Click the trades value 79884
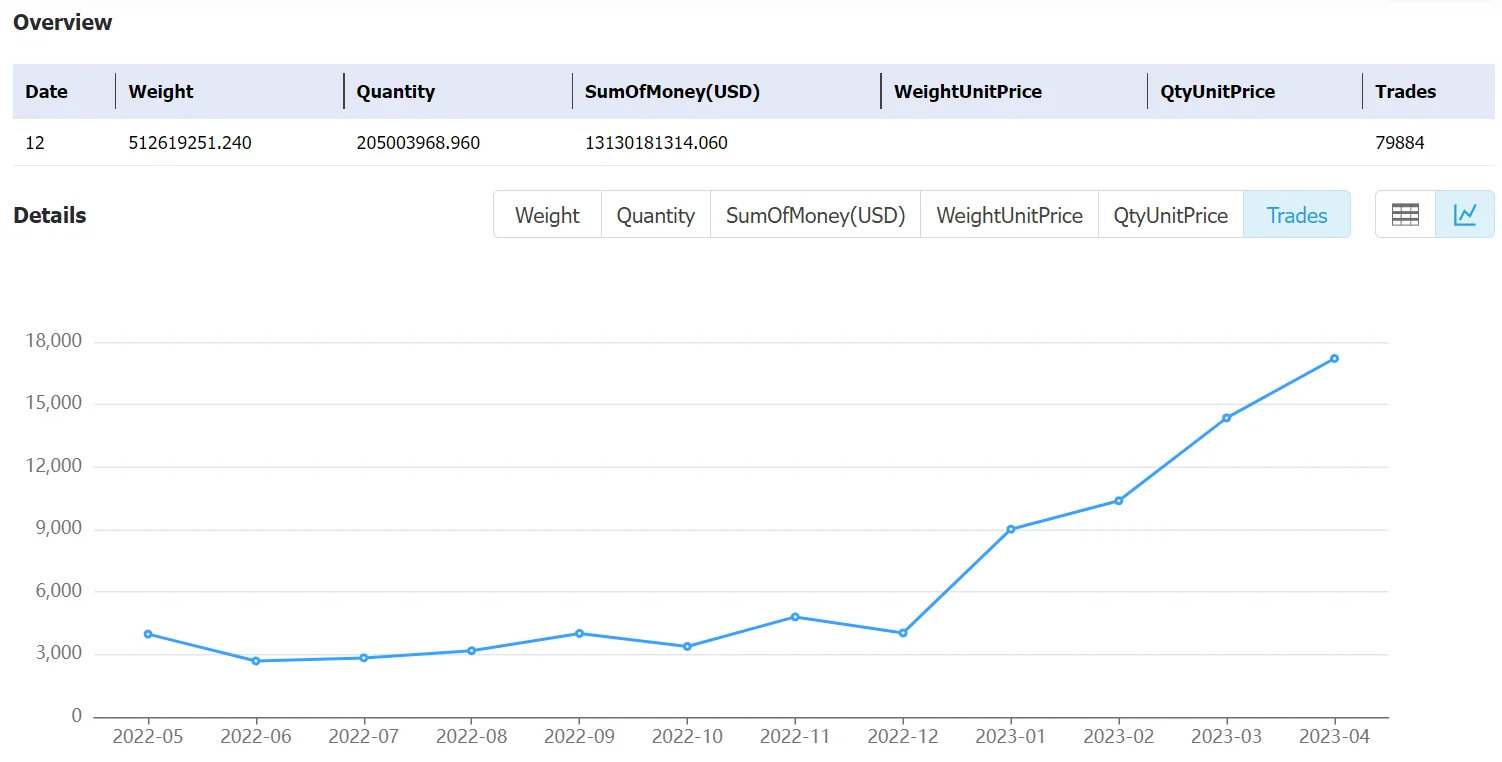The image size is (1502, 762). pos(1400,143)
